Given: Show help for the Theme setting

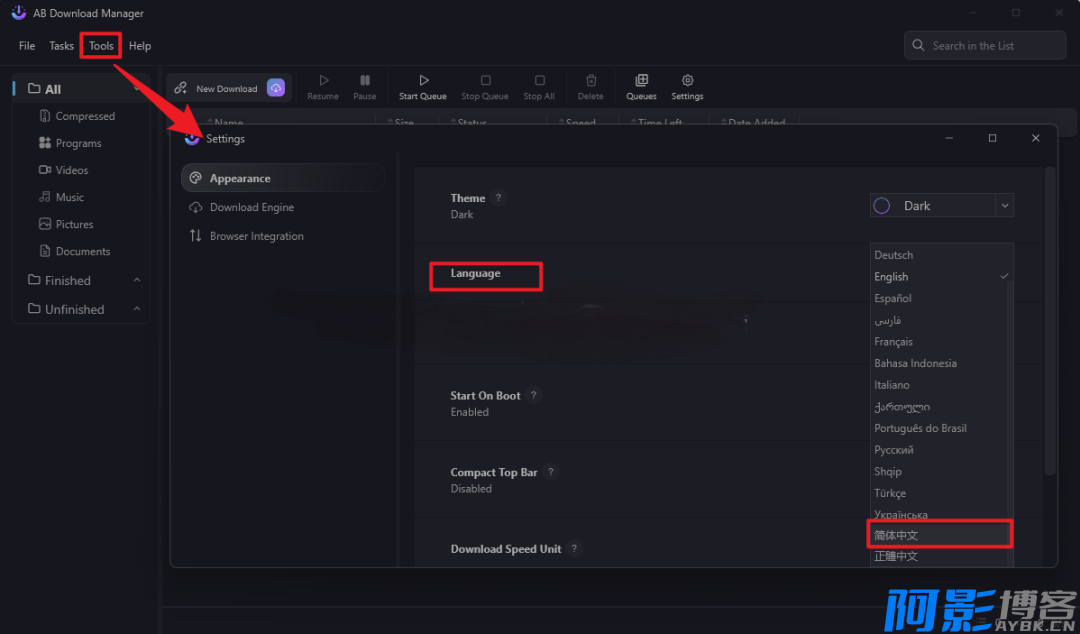Looking at the screenshot, I should pyautogui.click(x=499, y=197).
